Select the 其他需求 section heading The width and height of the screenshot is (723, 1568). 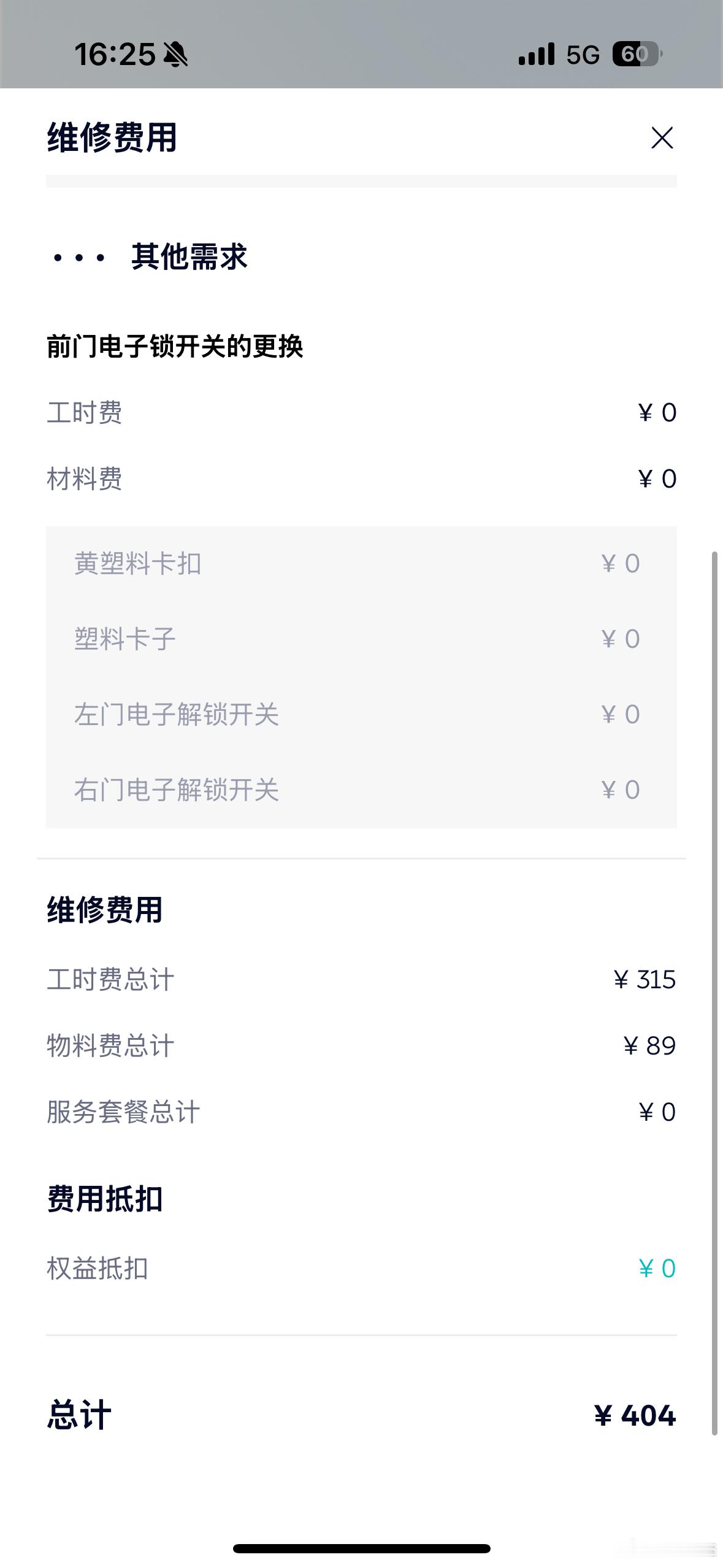[x=189, y=256]
